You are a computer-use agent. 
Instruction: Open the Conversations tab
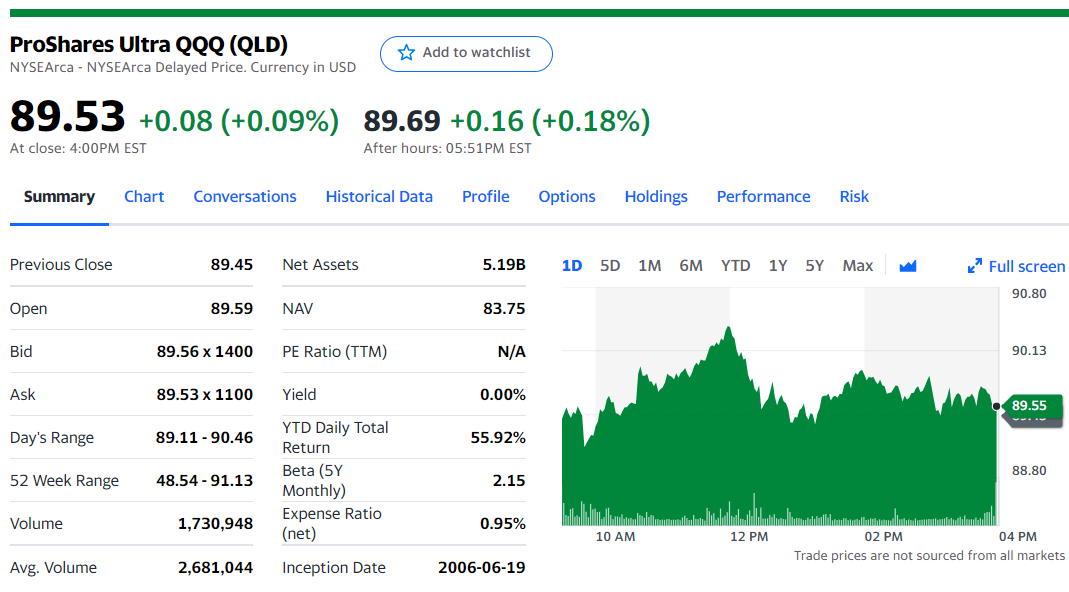tap(245, 196)
